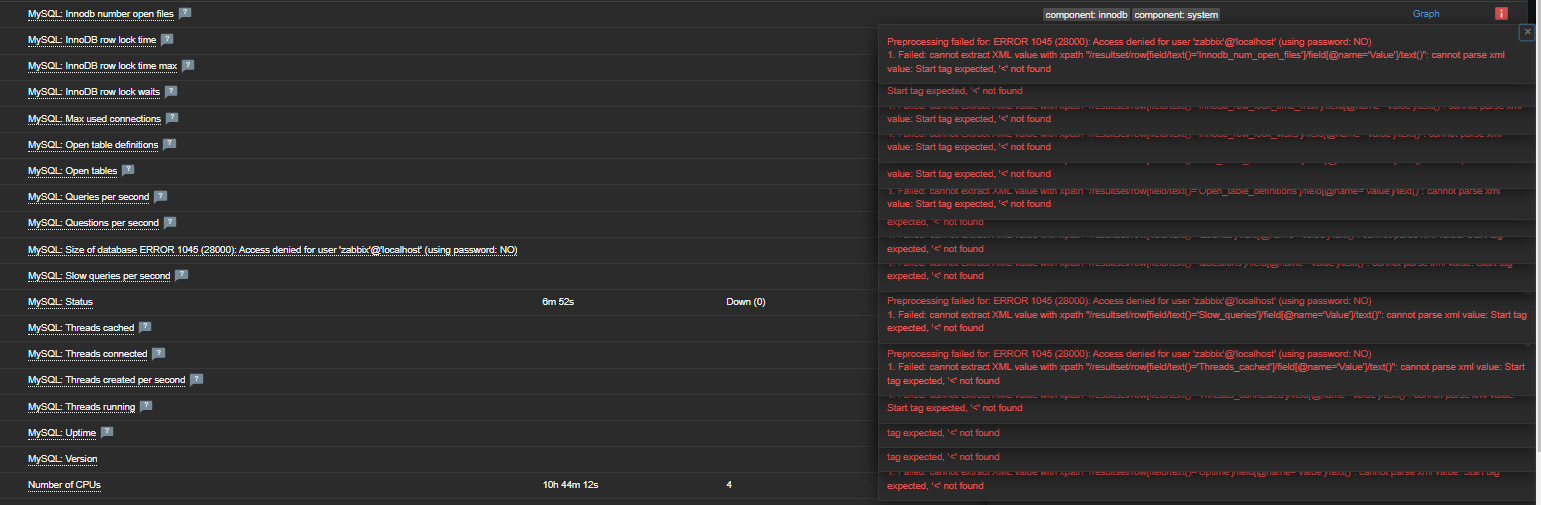Show help for Threads connected item
1541x505 pixels.
tap(158, 353)
